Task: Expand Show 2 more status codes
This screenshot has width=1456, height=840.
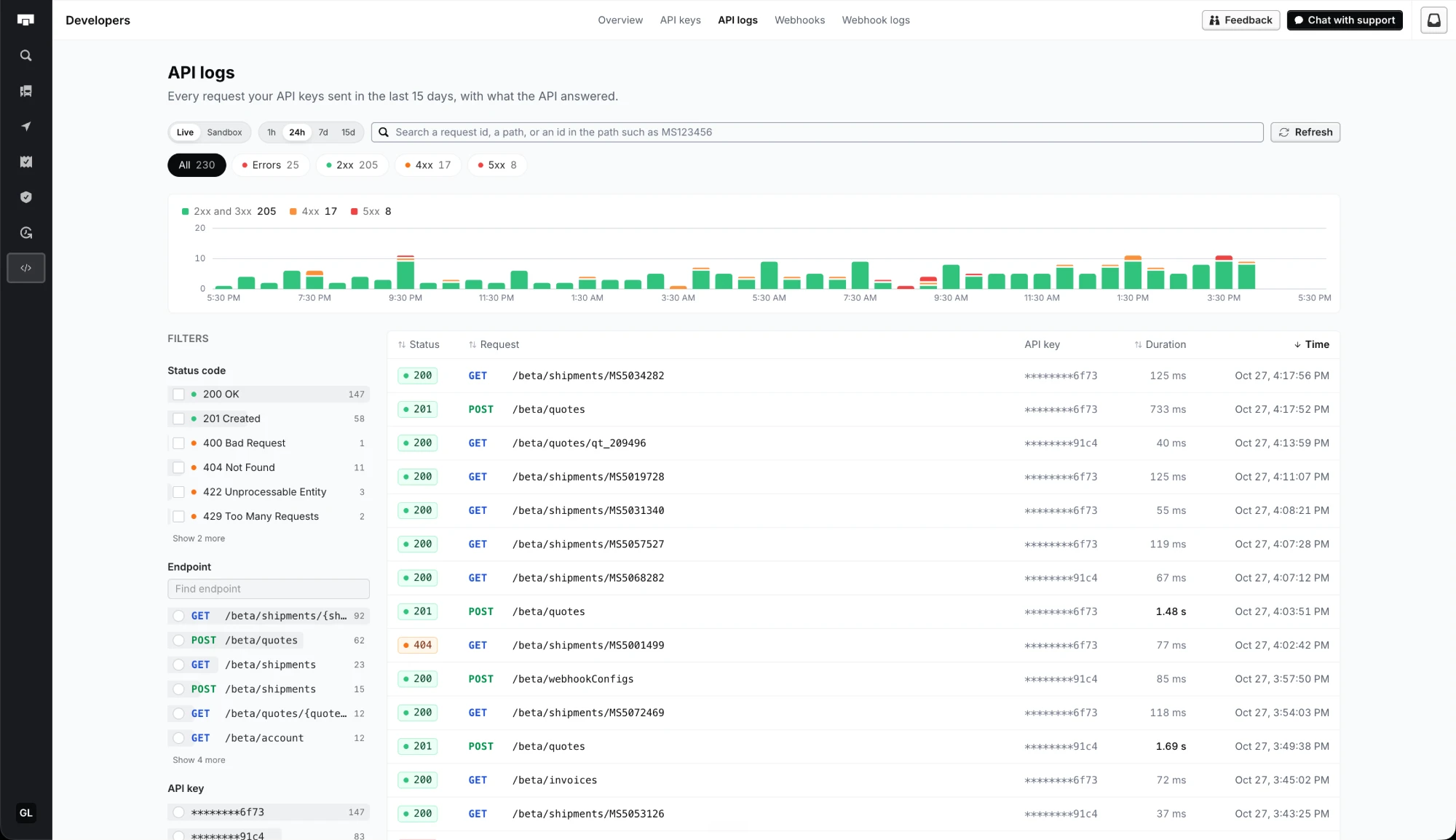Action: pyautogui.click(x=199, y=539)
